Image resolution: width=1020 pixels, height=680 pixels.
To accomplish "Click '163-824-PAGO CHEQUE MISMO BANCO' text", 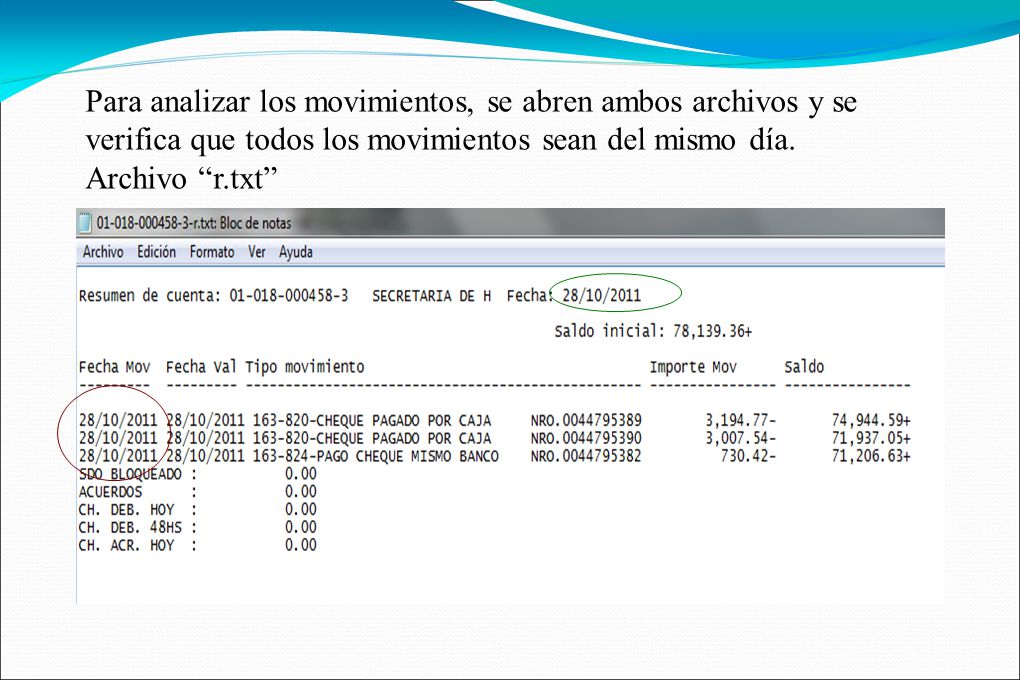I will click(376, 456).
